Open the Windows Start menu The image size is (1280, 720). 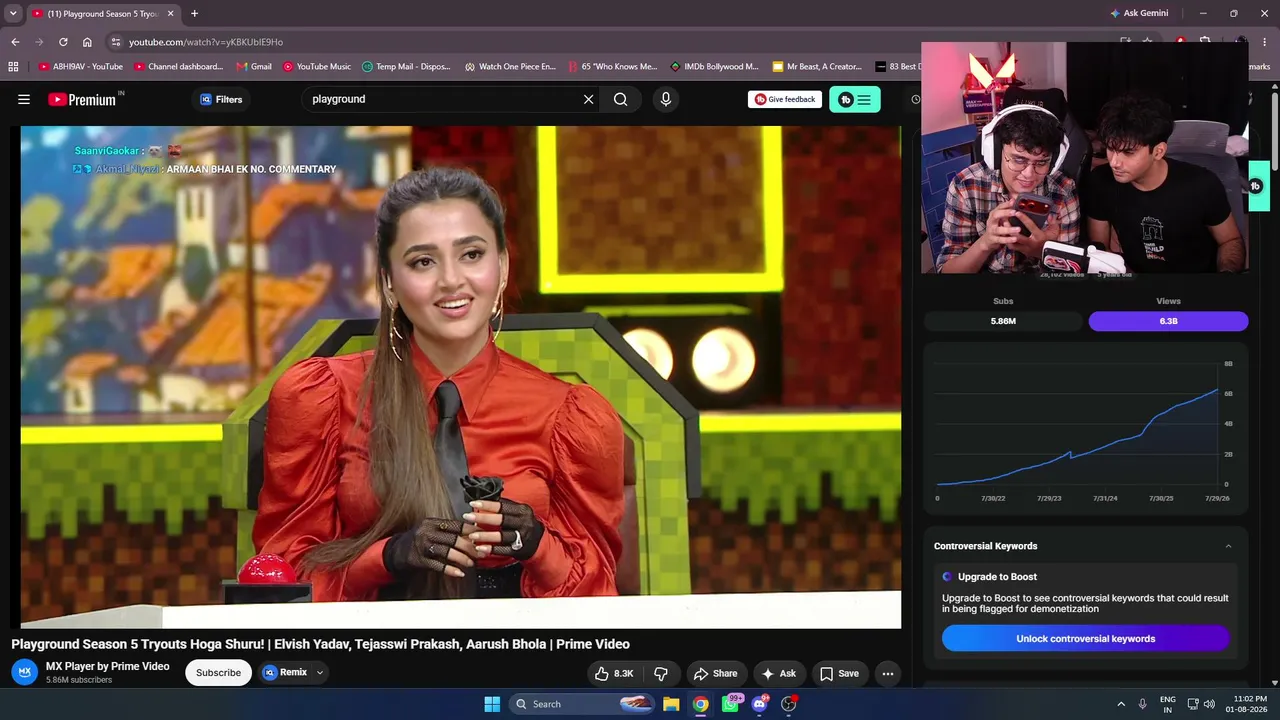pyautogui.click(x=492, y=704)
